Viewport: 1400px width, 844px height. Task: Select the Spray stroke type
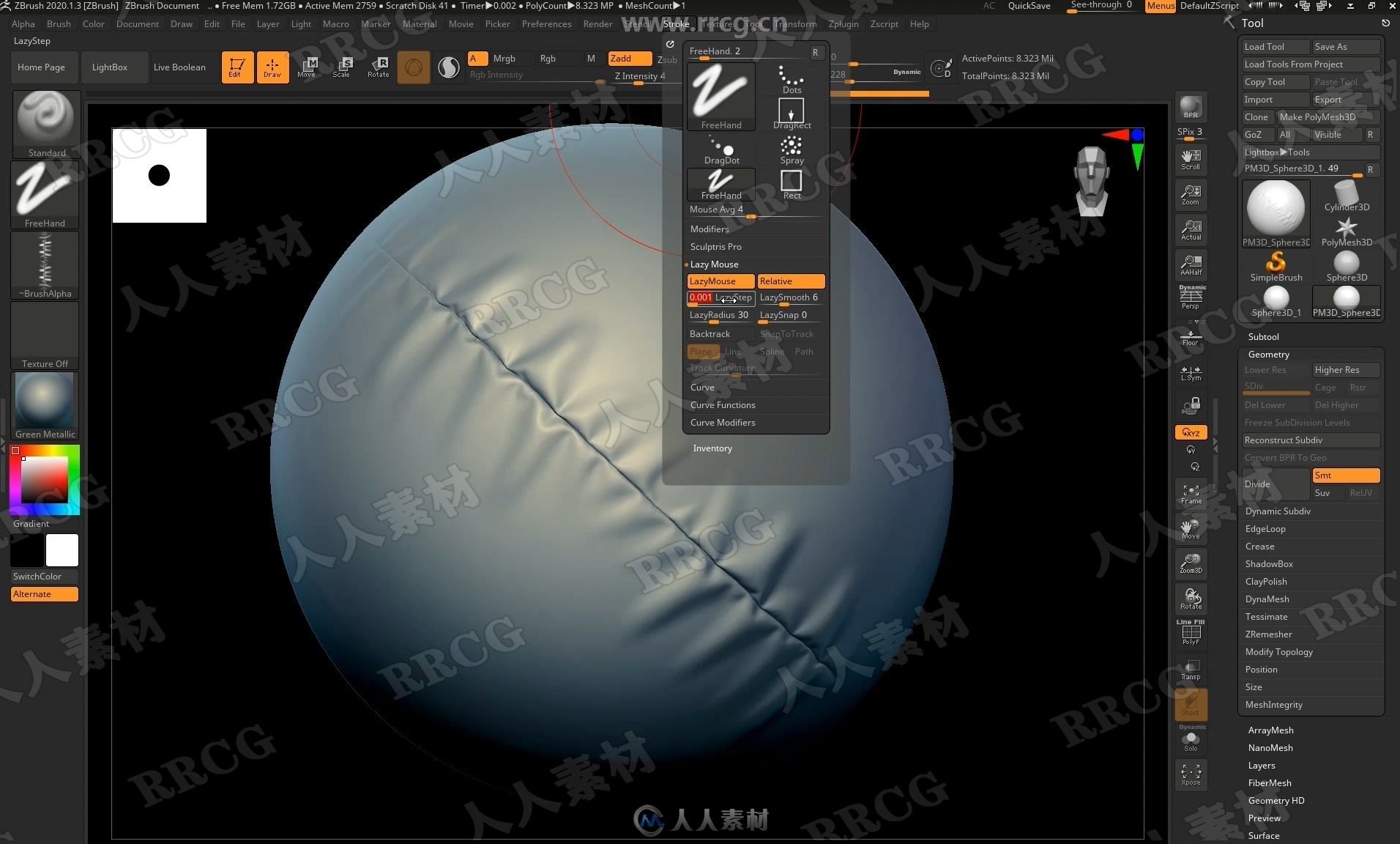point(792,150)
